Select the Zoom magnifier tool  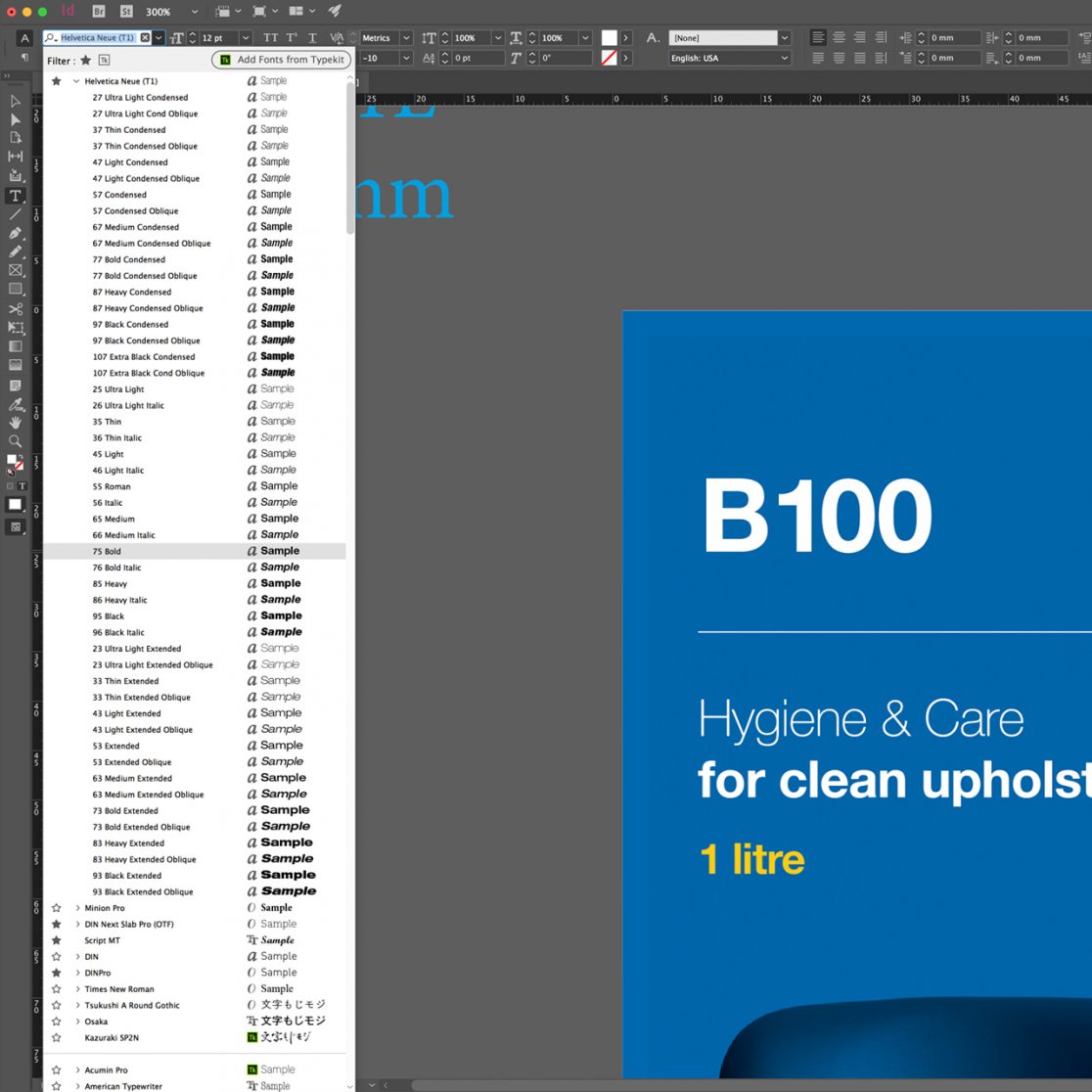tap(15, 441)
